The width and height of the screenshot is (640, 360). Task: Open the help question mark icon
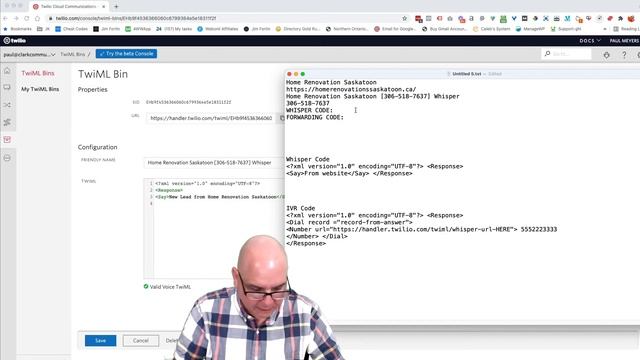(624, 55)
